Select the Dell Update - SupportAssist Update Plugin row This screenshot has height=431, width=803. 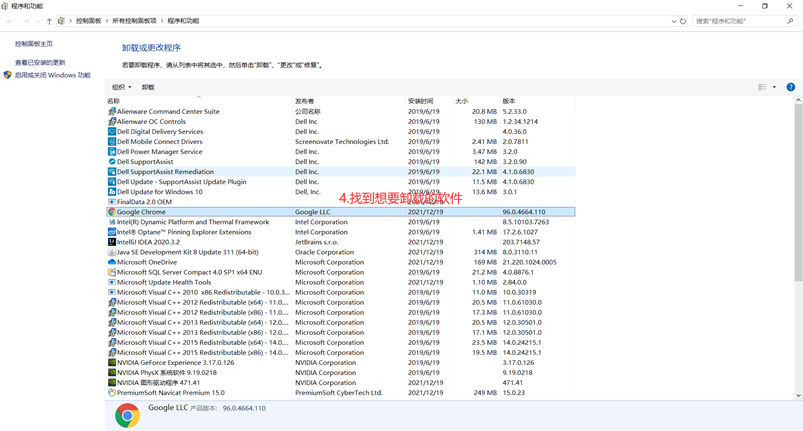click(341, 182)
